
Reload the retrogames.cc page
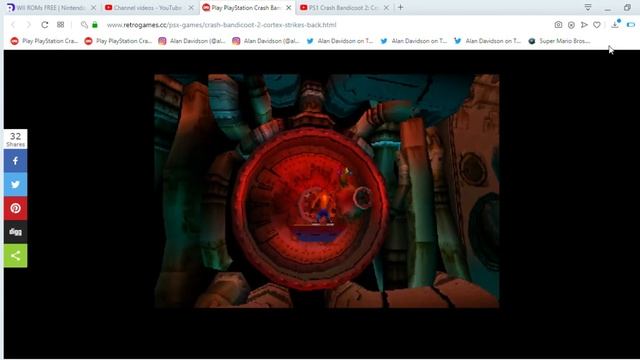click(x=44, y=25)
